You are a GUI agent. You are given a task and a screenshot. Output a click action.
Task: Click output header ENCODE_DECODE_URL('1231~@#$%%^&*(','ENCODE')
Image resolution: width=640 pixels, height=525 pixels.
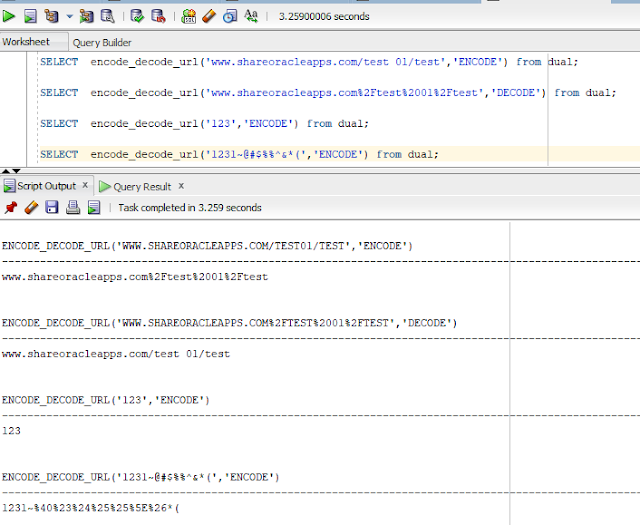141,477
